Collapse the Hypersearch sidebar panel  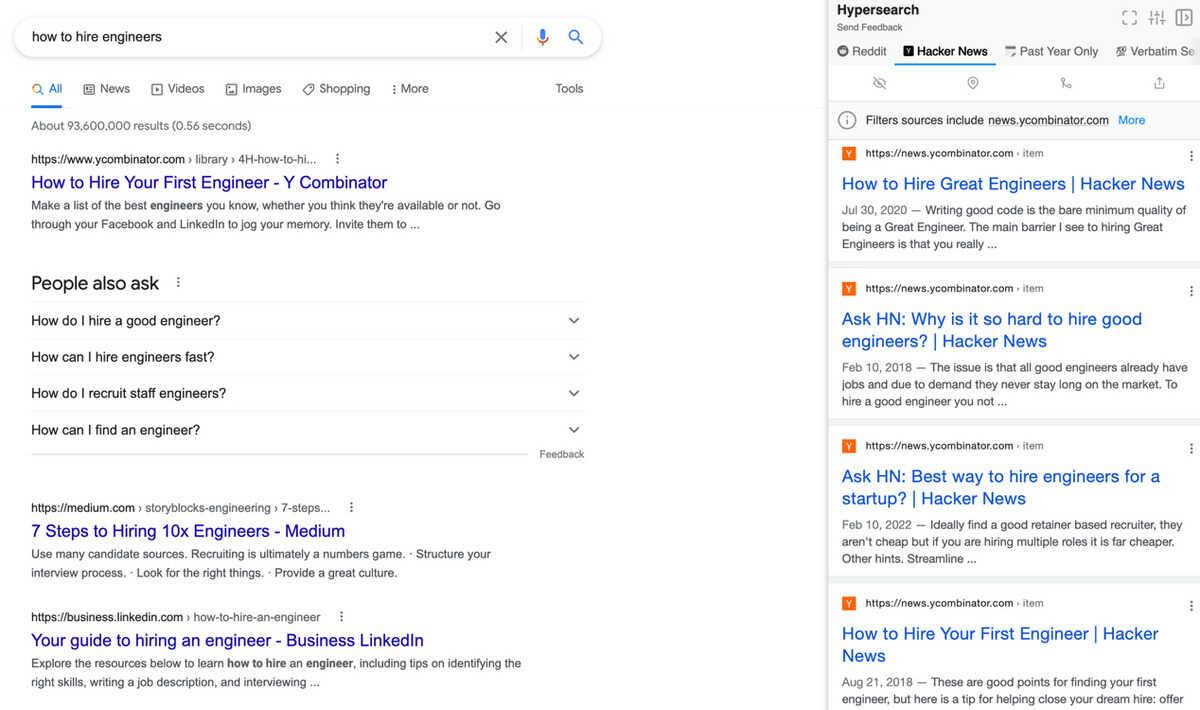click(1184, 17)
